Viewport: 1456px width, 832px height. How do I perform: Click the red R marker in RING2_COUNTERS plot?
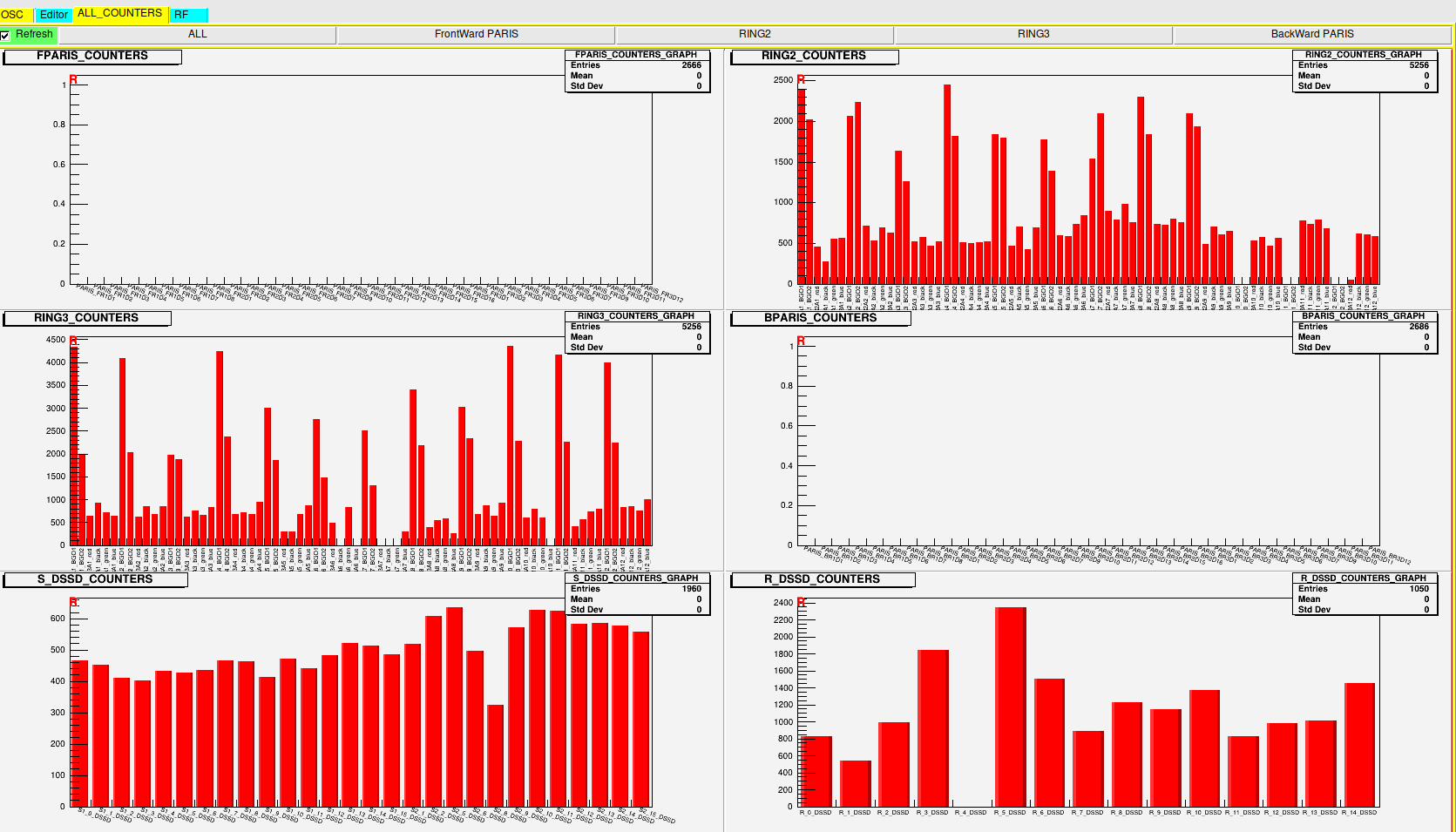pyautogui.click(x=801, y=80)
